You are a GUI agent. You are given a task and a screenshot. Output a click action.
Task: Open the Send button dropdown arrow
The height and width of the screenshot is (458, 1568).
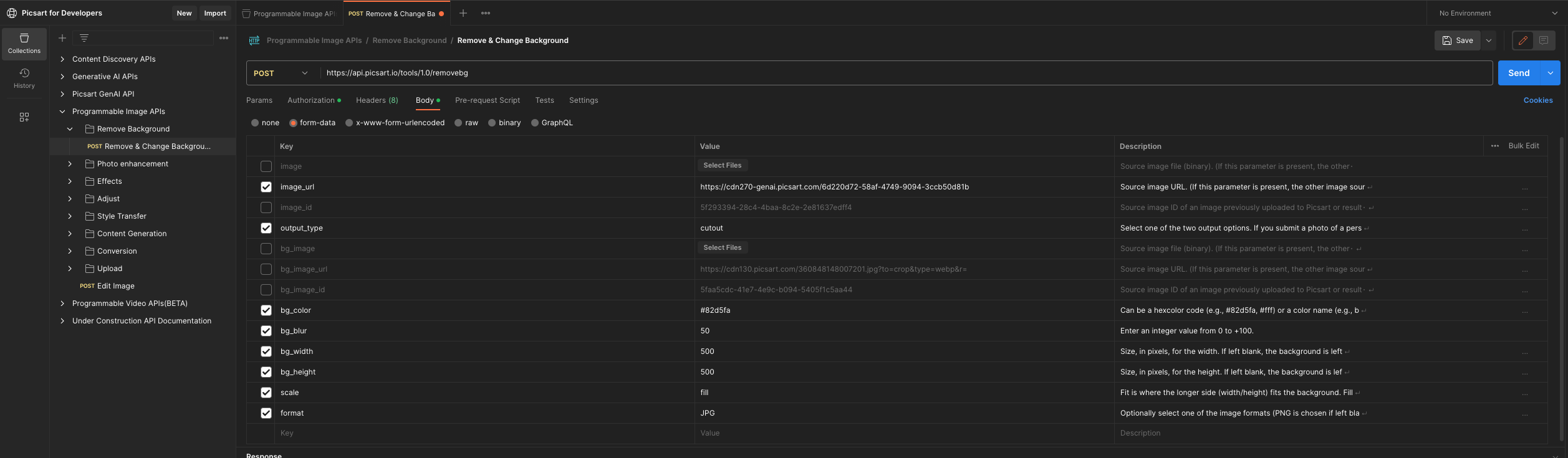[1551, 73]
